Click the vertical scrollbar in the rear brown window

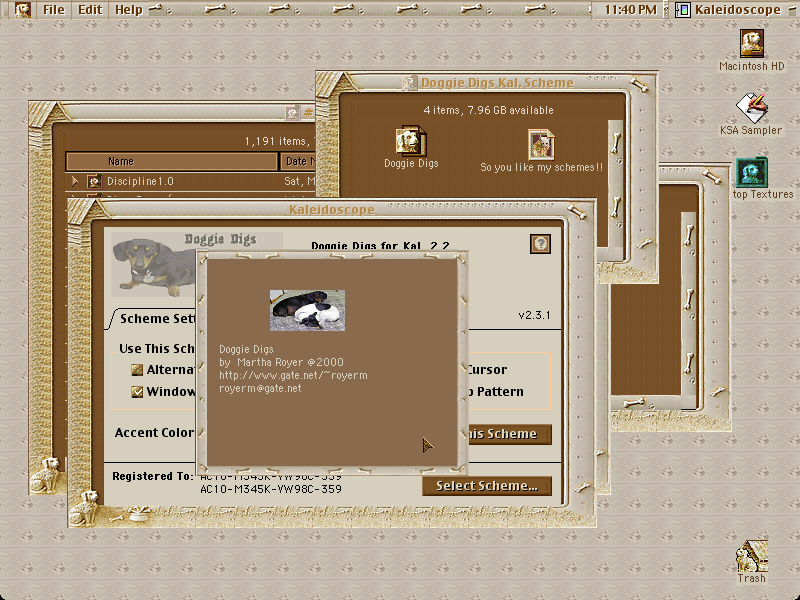pos(689,304)
